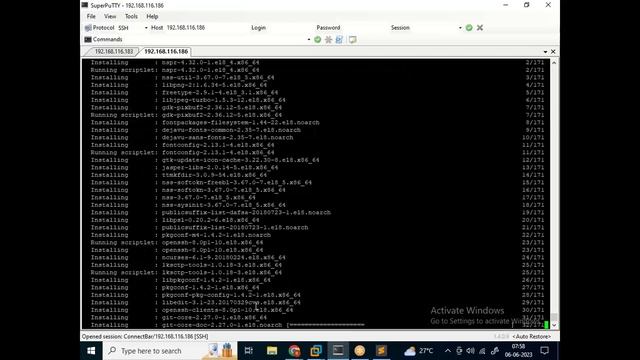This screenshot has height=360, width=640.
Task: Click the X clear icon beside Session
Action: pyautogui.click(x=480, y=28)
